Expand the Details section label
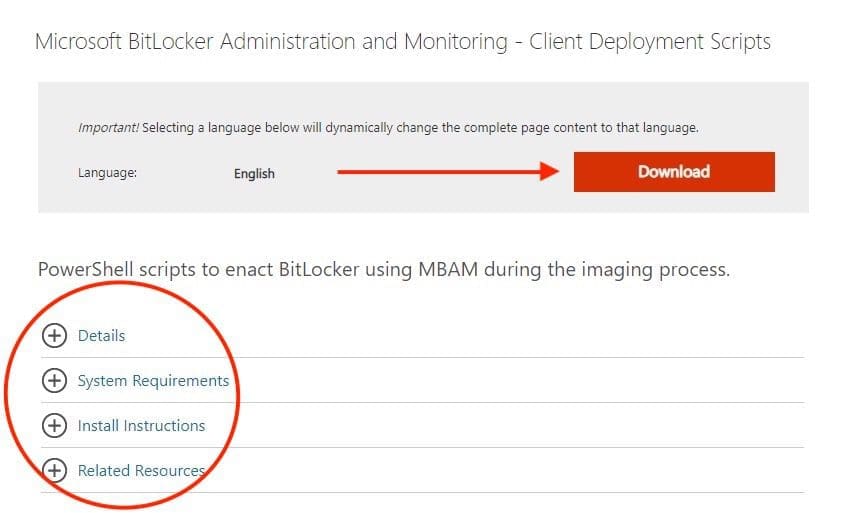Image resolution: width=846 pixels, height=513 pixels. click(x=101, y=336)
